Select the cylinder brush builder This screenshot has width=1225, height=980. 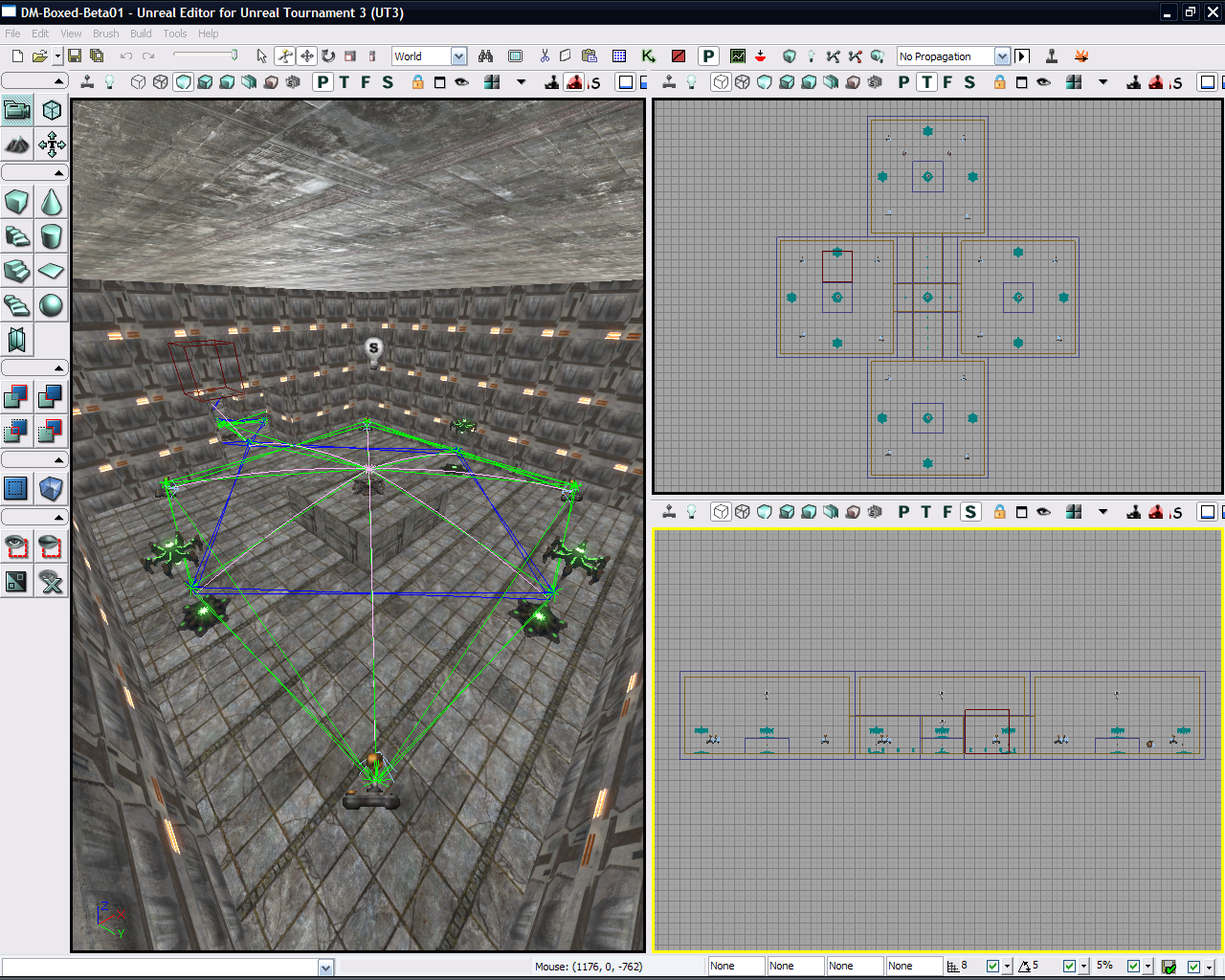[x=50, y=236]
